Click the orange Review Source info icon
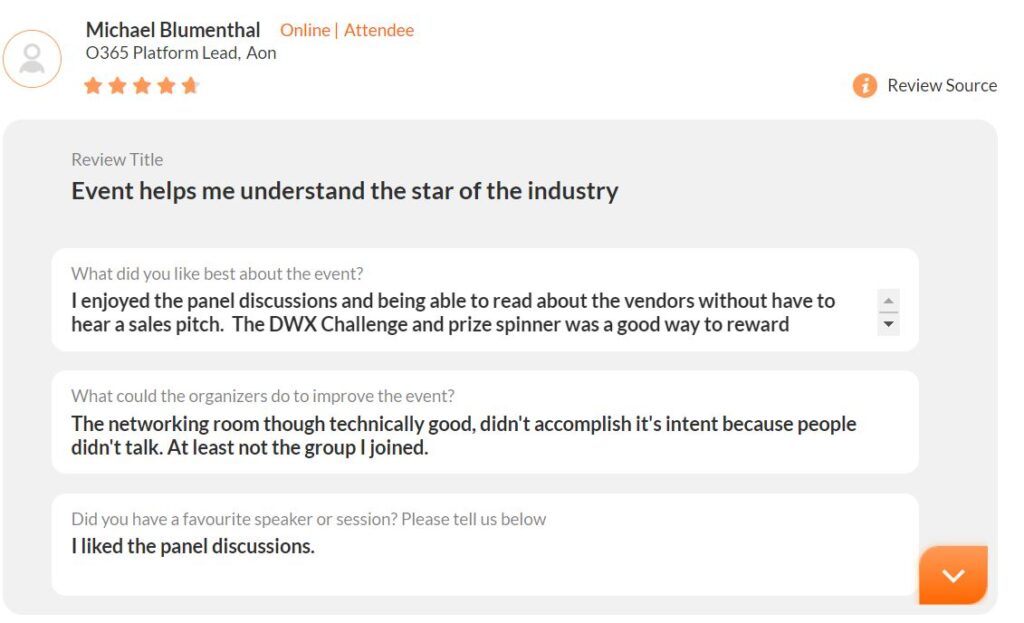 coord(864,86)
